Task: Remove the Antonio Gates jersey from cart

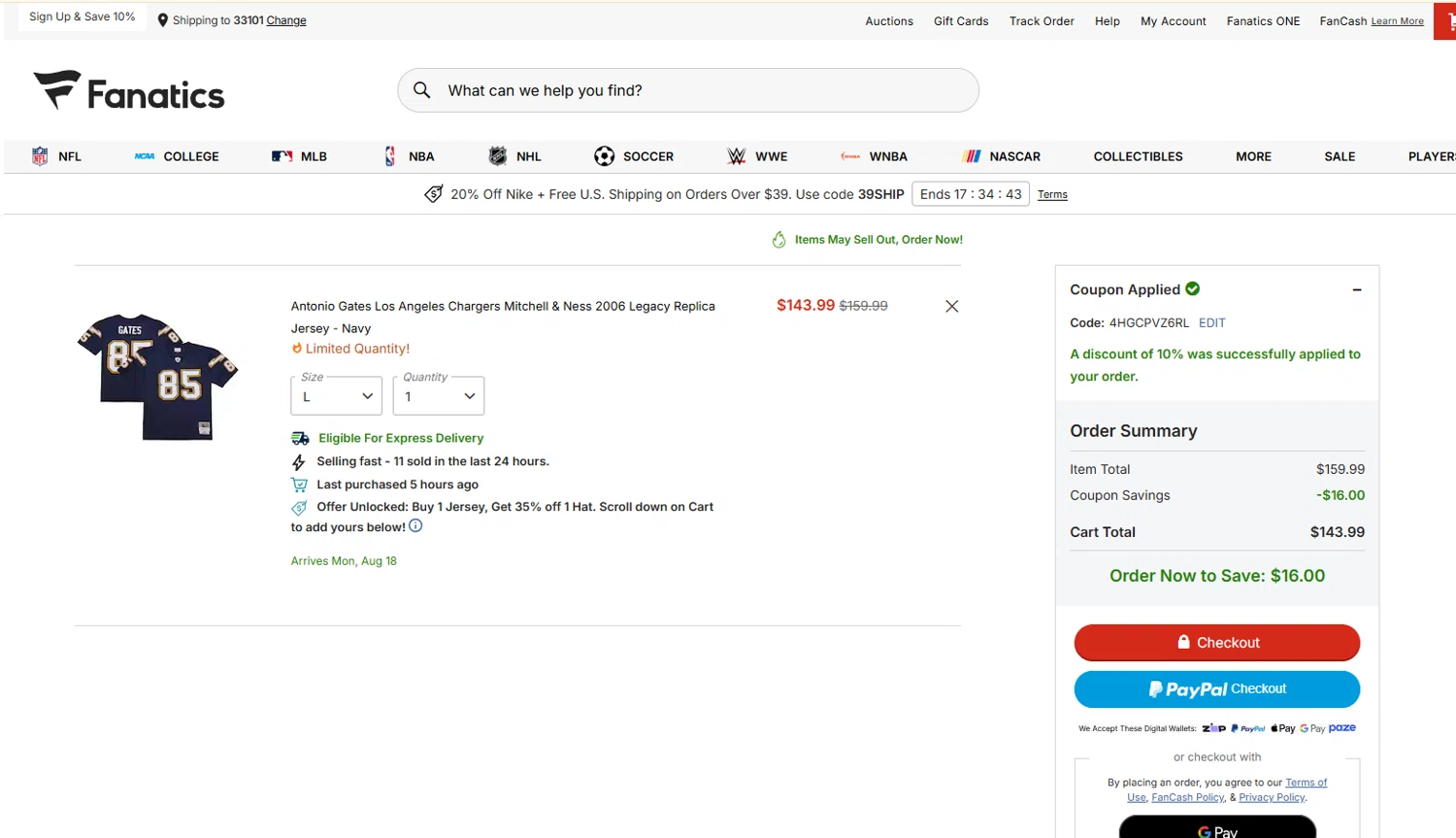Action: tap(952, 306)
